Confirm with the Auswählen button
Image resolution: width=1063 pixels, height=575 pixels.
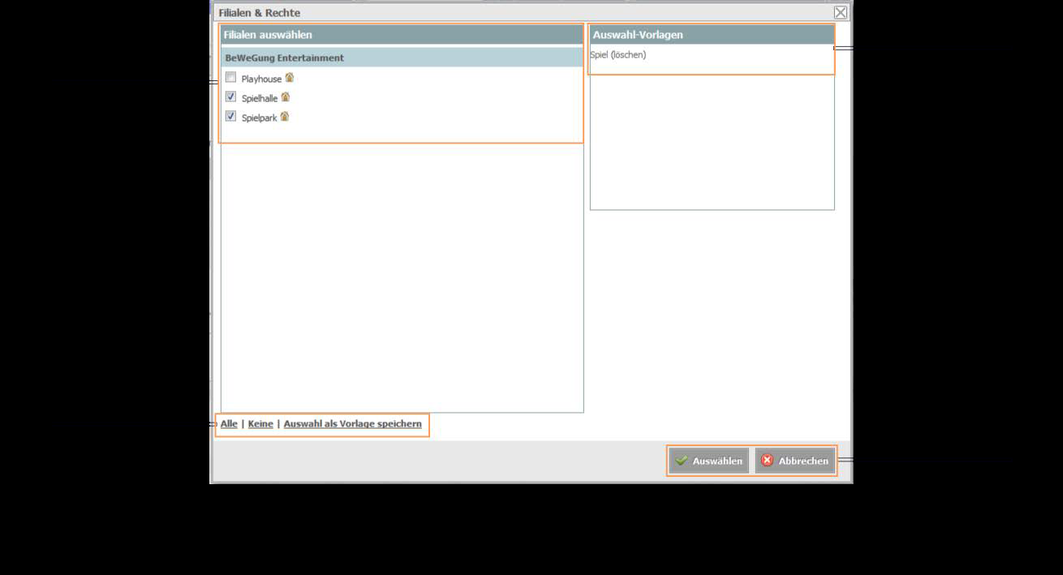(709, 460)
